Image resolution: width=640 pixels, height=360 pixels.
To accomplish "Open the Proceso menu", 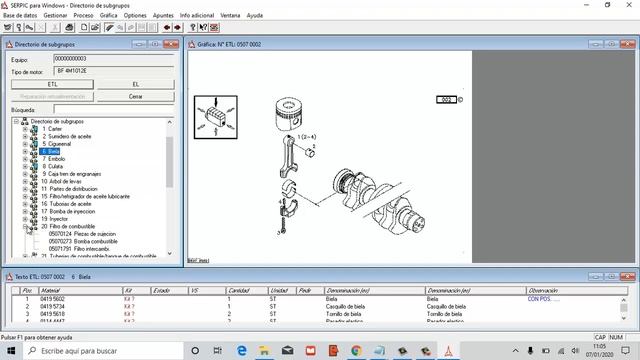I will click(83, 15).
